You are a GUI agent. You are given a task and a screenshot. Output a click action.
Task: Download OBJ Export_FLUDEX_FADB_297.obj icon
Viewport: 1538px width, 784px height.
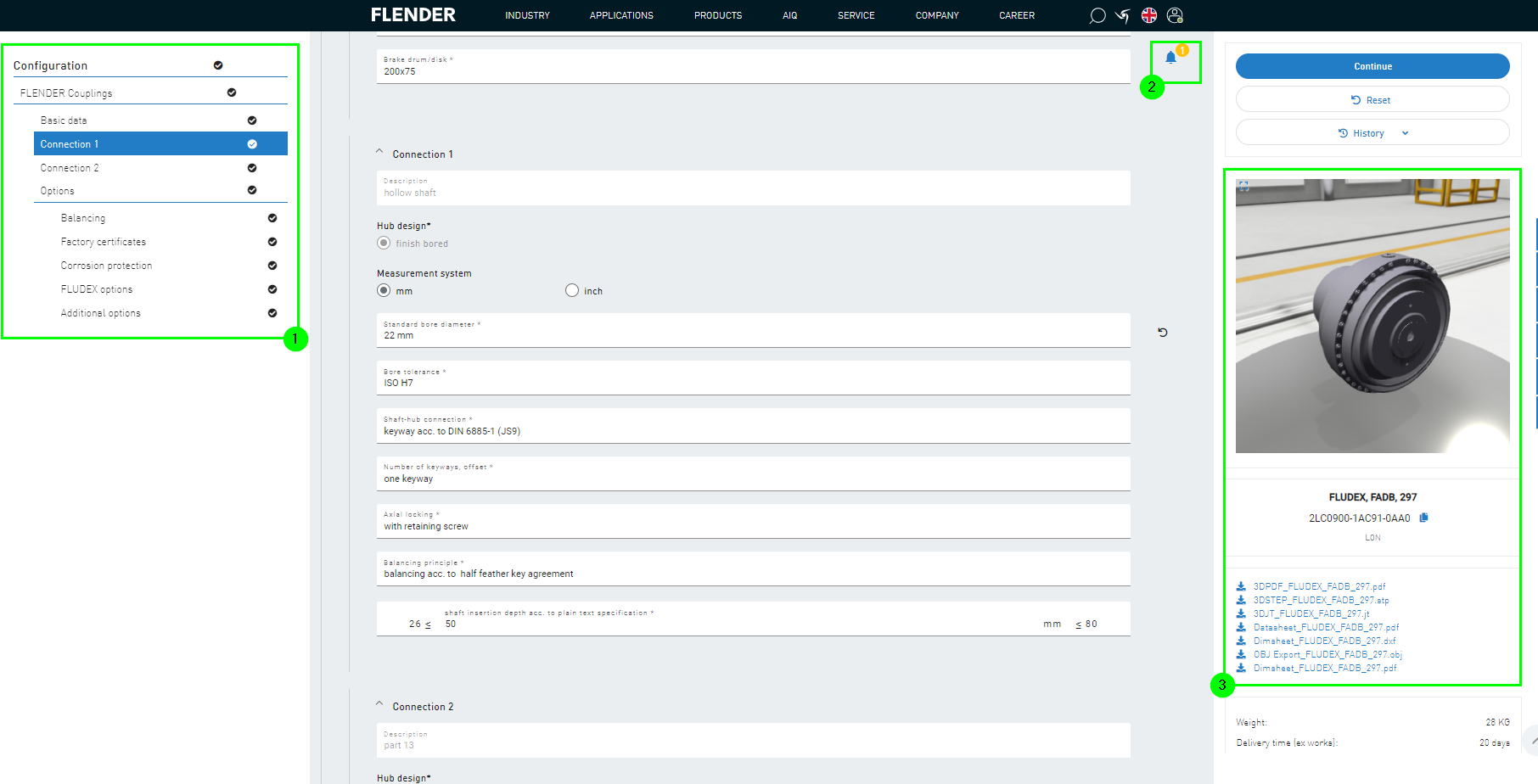[x=1241, y=654]
